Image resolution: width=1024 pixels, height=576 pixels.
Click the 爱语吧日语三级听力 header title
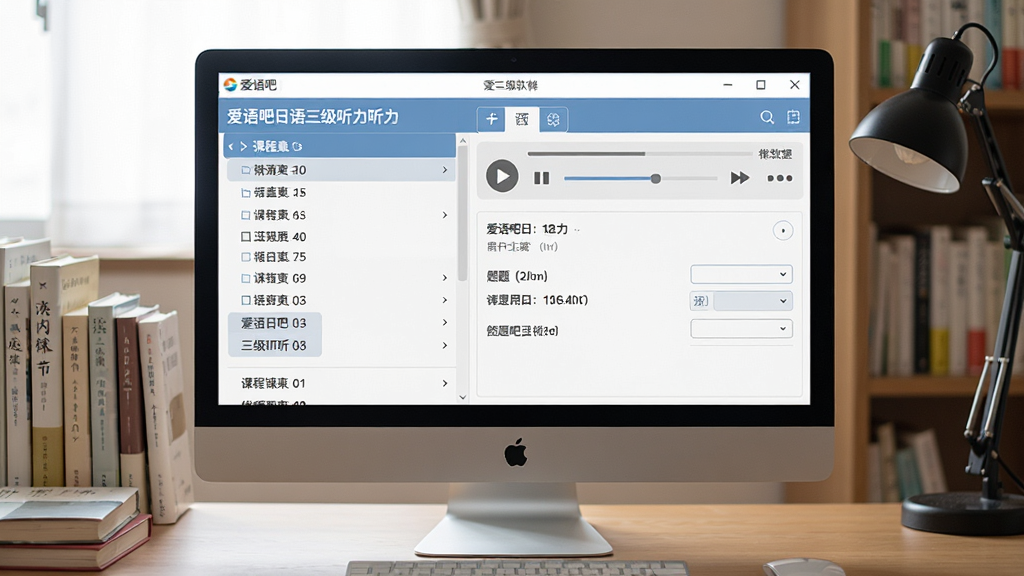(x=312, y=117)
